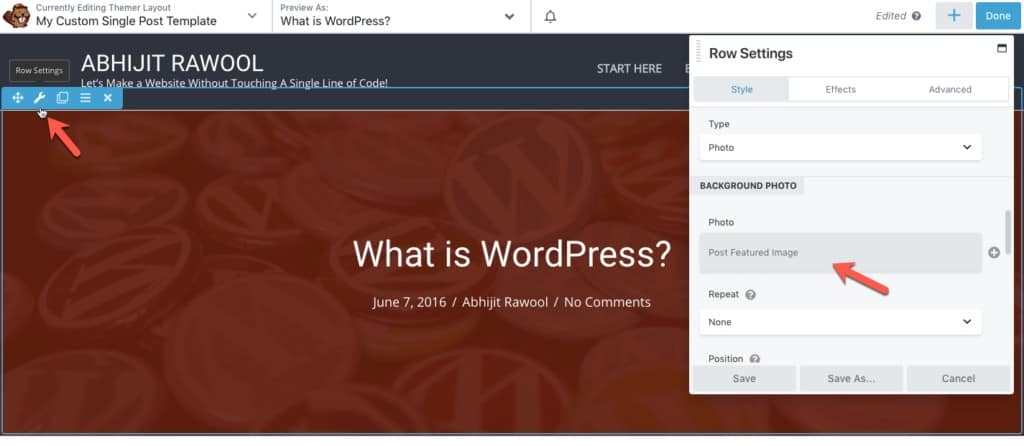Click the Row Settings panel scrollbar

[1008, 232]
